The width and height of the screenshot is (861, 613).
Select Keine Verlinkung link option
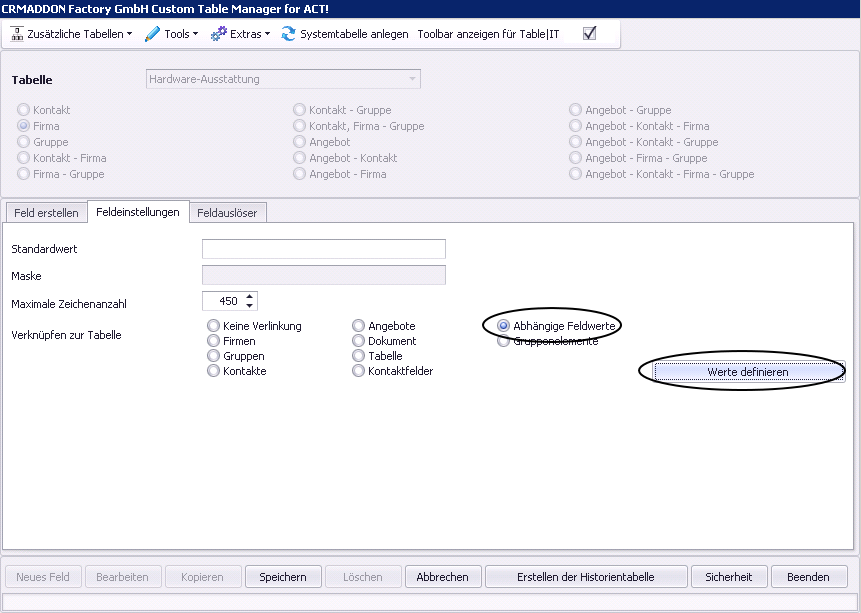213,326
